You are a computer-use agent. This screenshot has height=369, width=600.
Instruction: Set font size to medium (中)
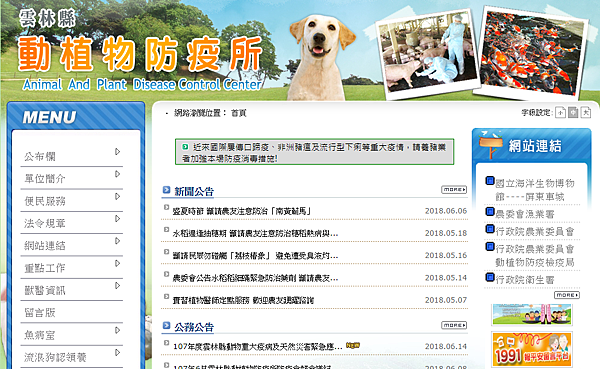click(573, 113)
